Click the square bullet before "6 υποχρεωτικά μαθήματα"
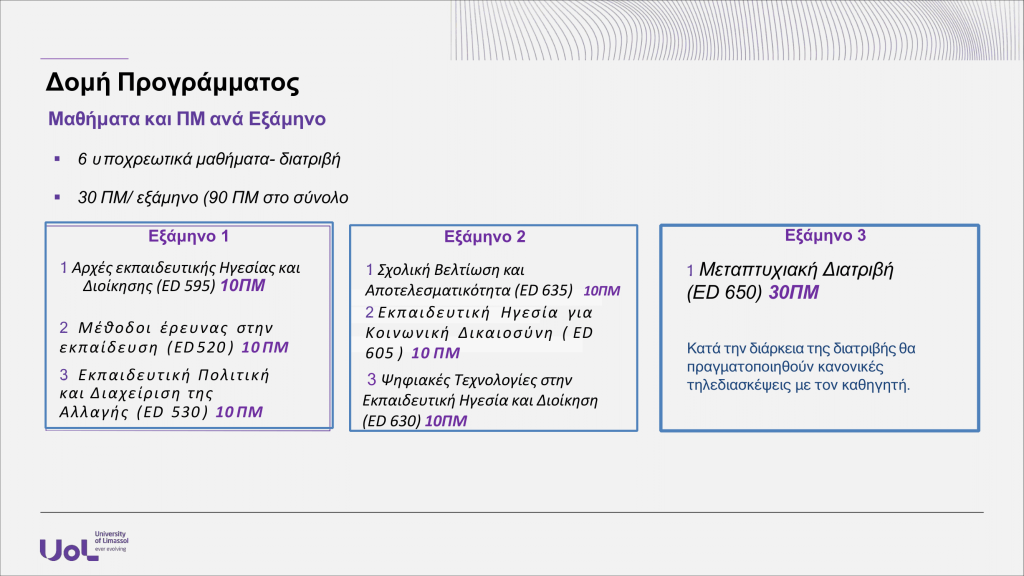The height and width of the screenshot is (576, 1024). point(58,159)
